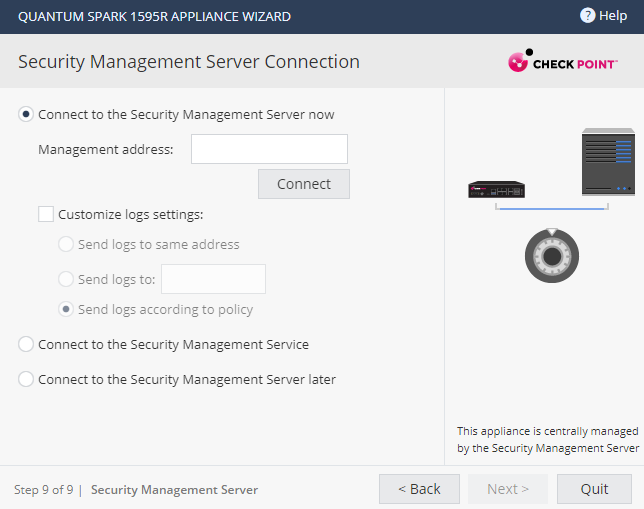Click the Management address label
Screen dimensions: 644x509
106,149
